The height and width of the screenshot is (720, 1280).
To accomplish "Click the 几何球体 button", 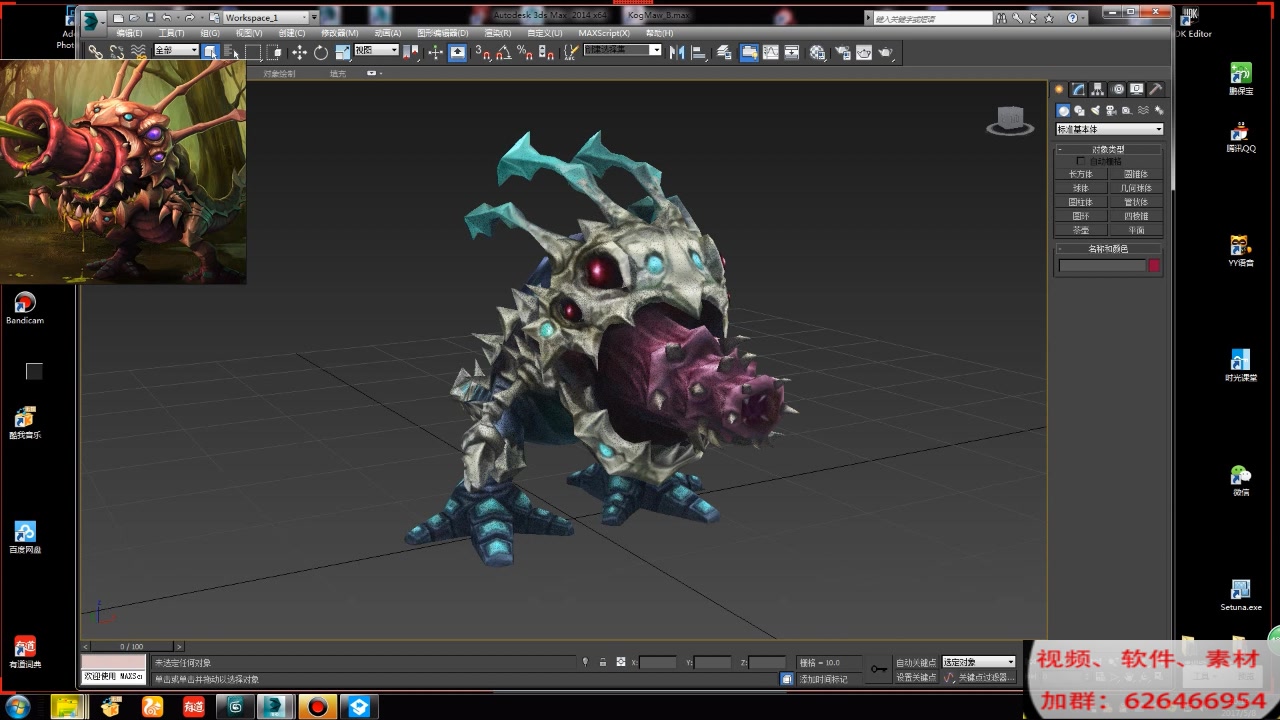I will (x=1136, y=188).
